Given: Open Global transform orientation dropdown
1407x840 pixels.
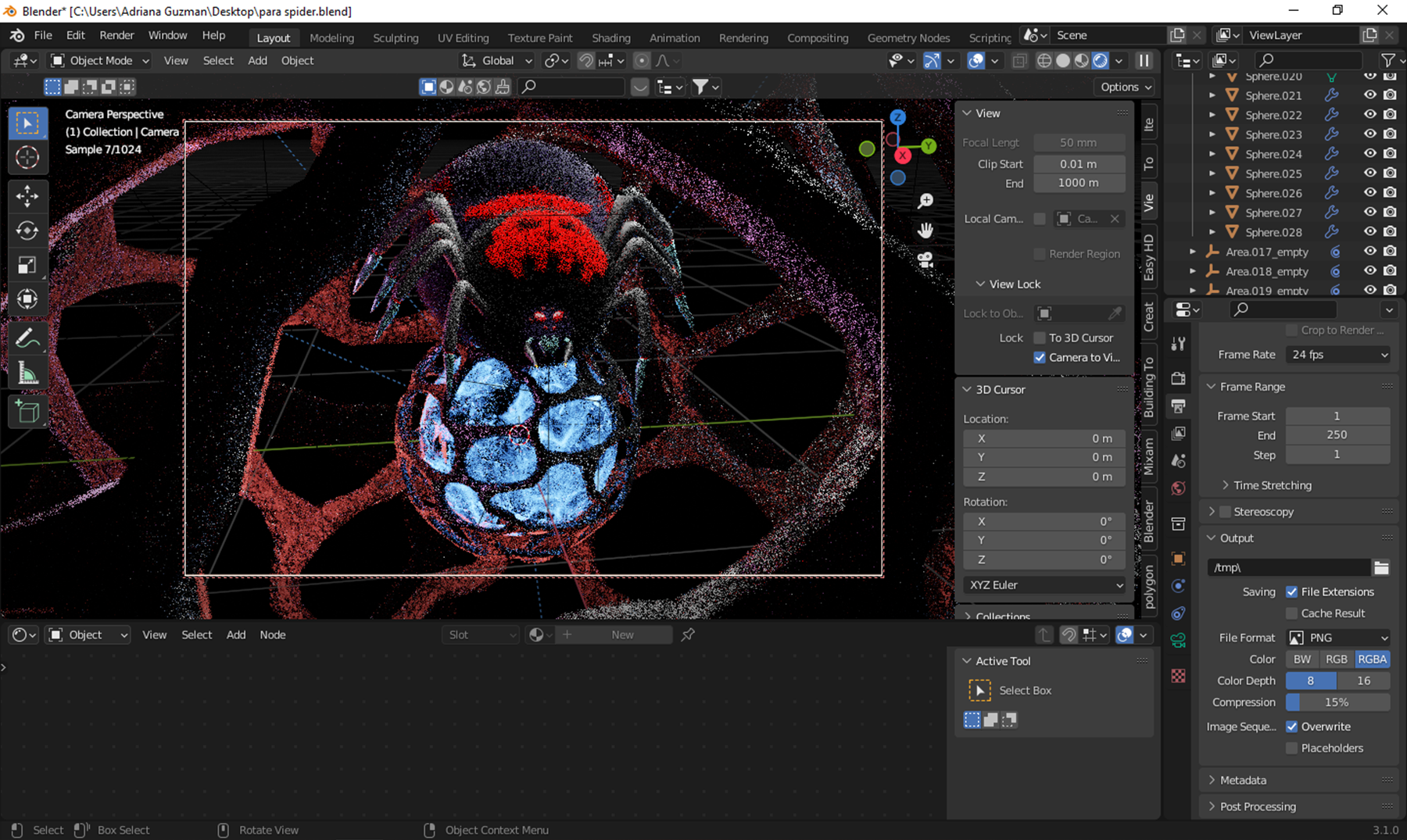Looking at the screenshot, I should point(496,60).
